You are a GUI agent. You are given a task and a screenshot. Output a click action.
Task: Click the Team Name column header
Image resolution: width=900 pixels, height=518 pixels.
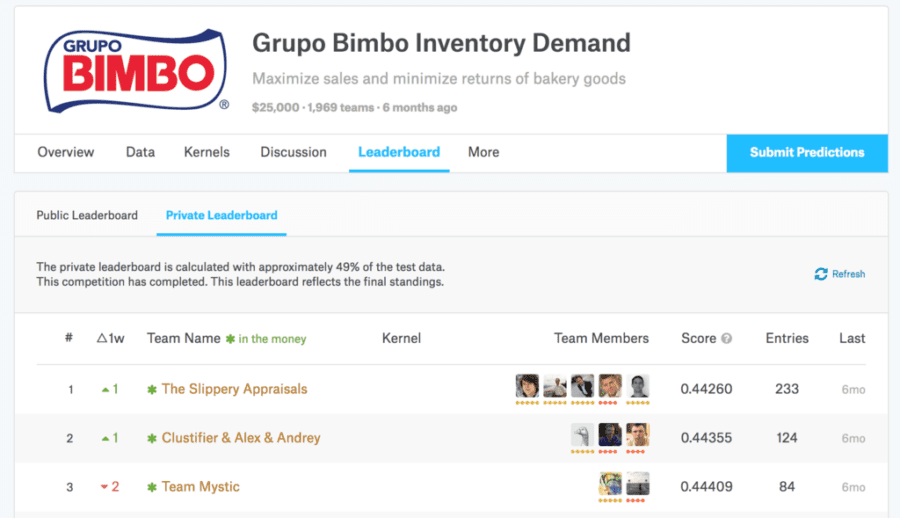click(x=184, y=339)
